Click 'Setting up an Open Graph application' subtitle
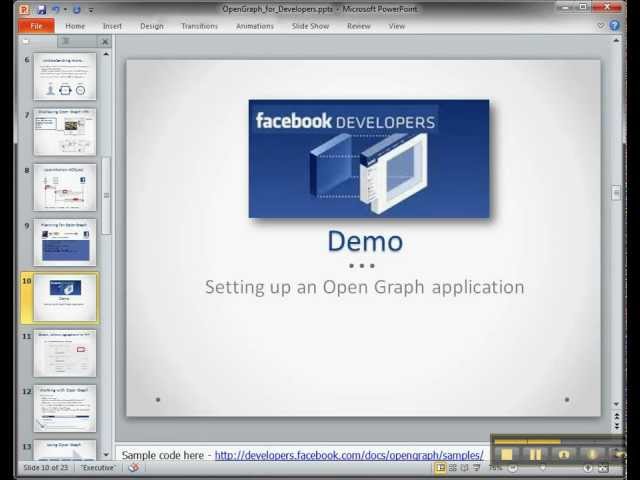Viewport: 640px width, 480px height. click(364, 287)
